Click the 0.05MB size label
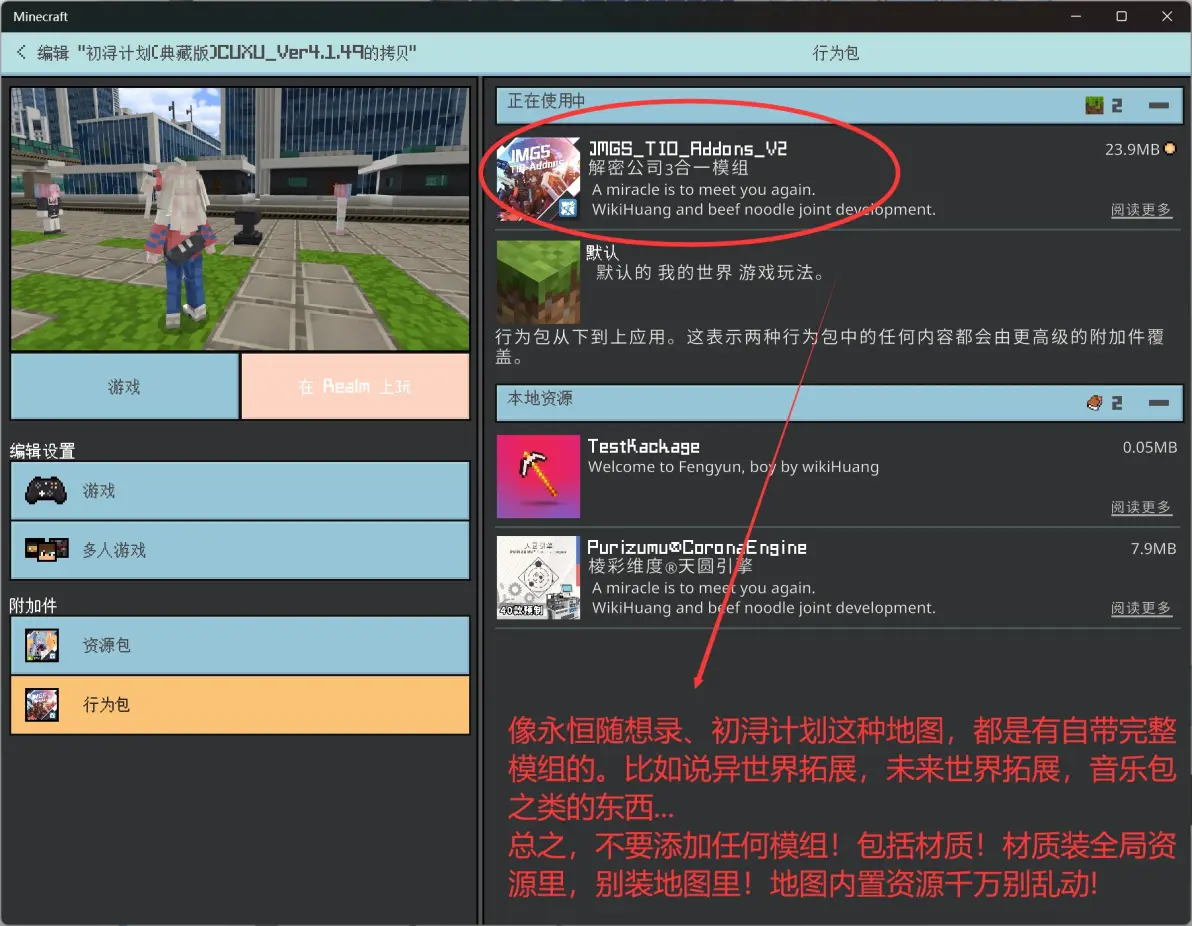1192x926 pixels. (1149, 447)
